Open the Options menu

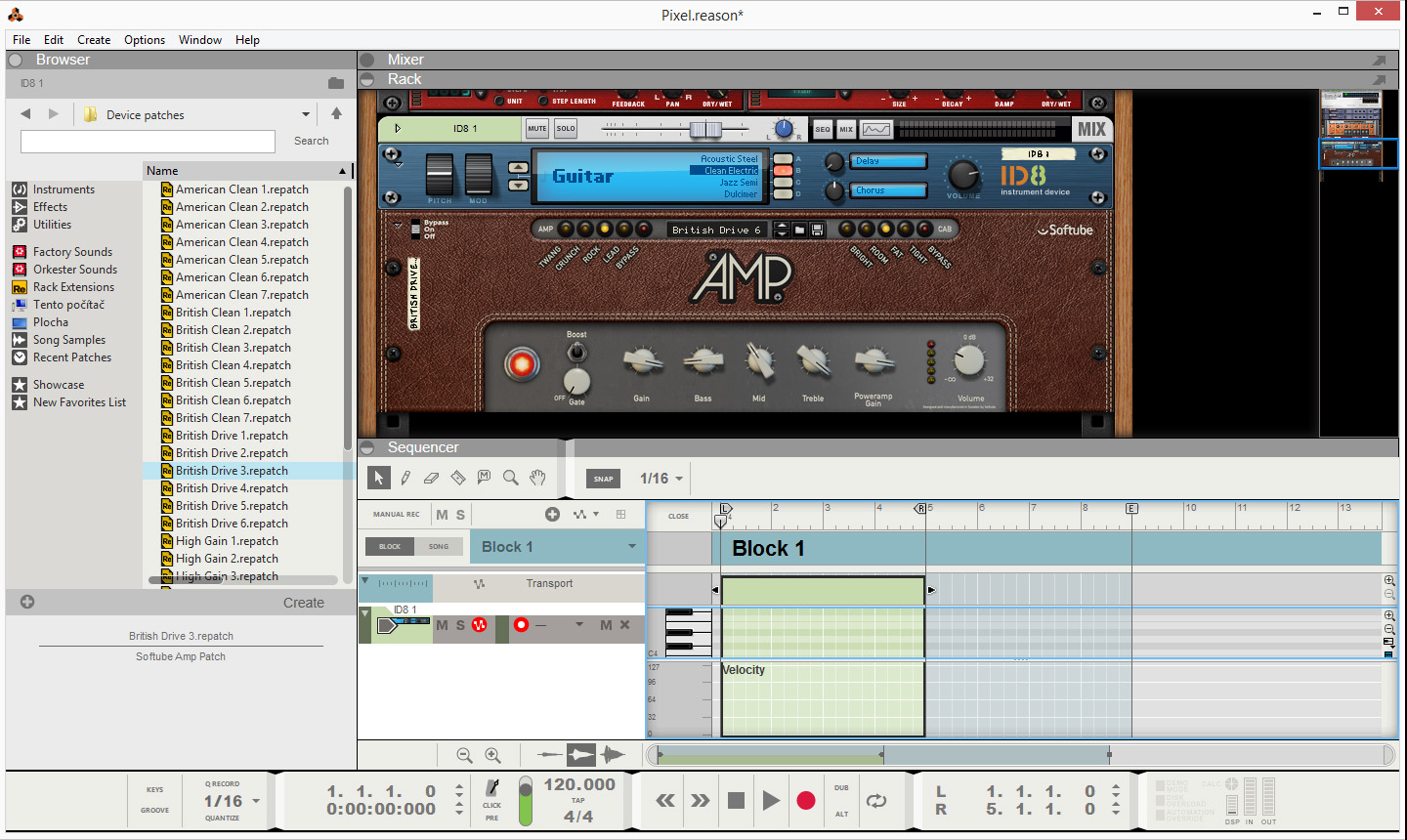tap(144, 40)
